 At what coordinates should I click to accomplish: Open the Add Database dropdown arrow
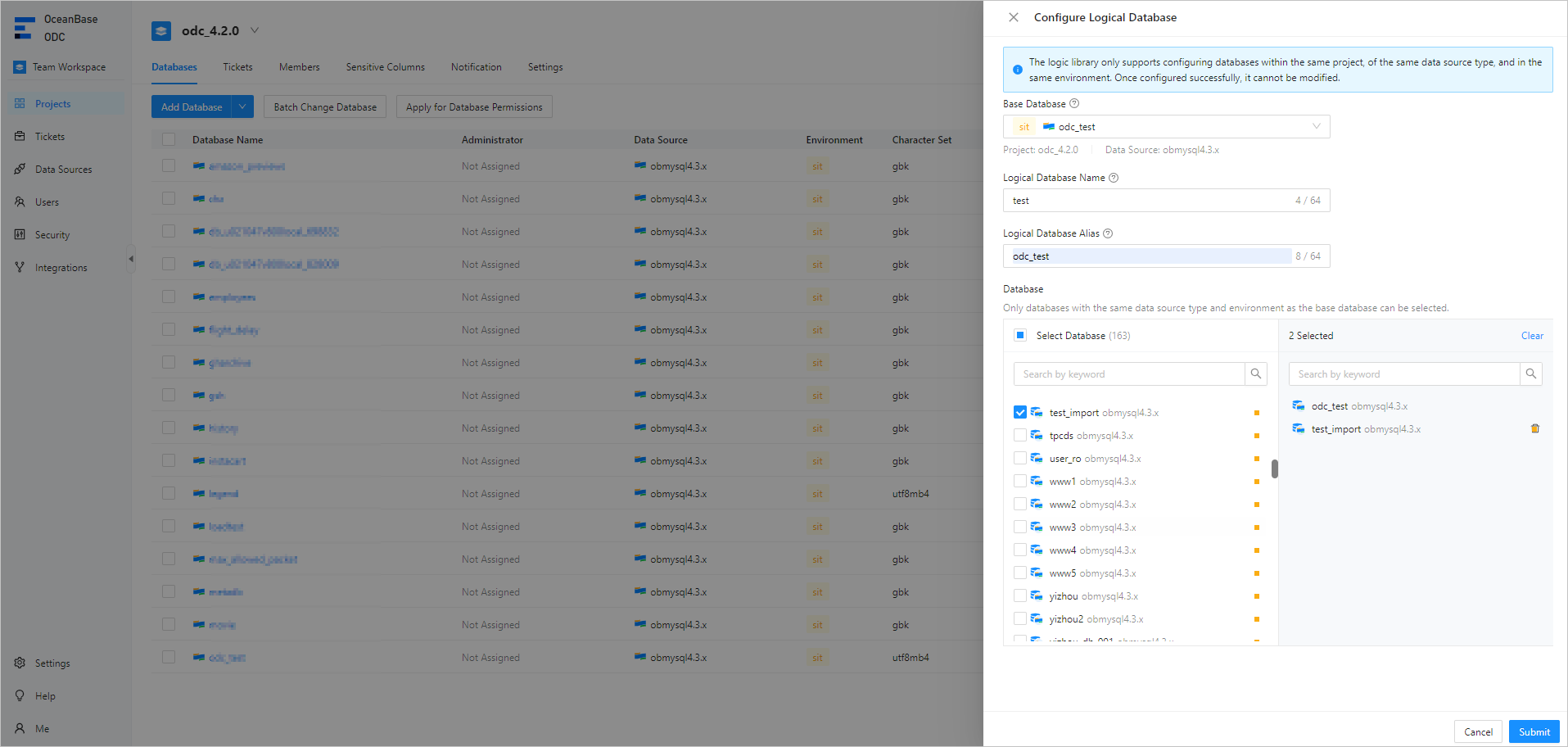242,107
